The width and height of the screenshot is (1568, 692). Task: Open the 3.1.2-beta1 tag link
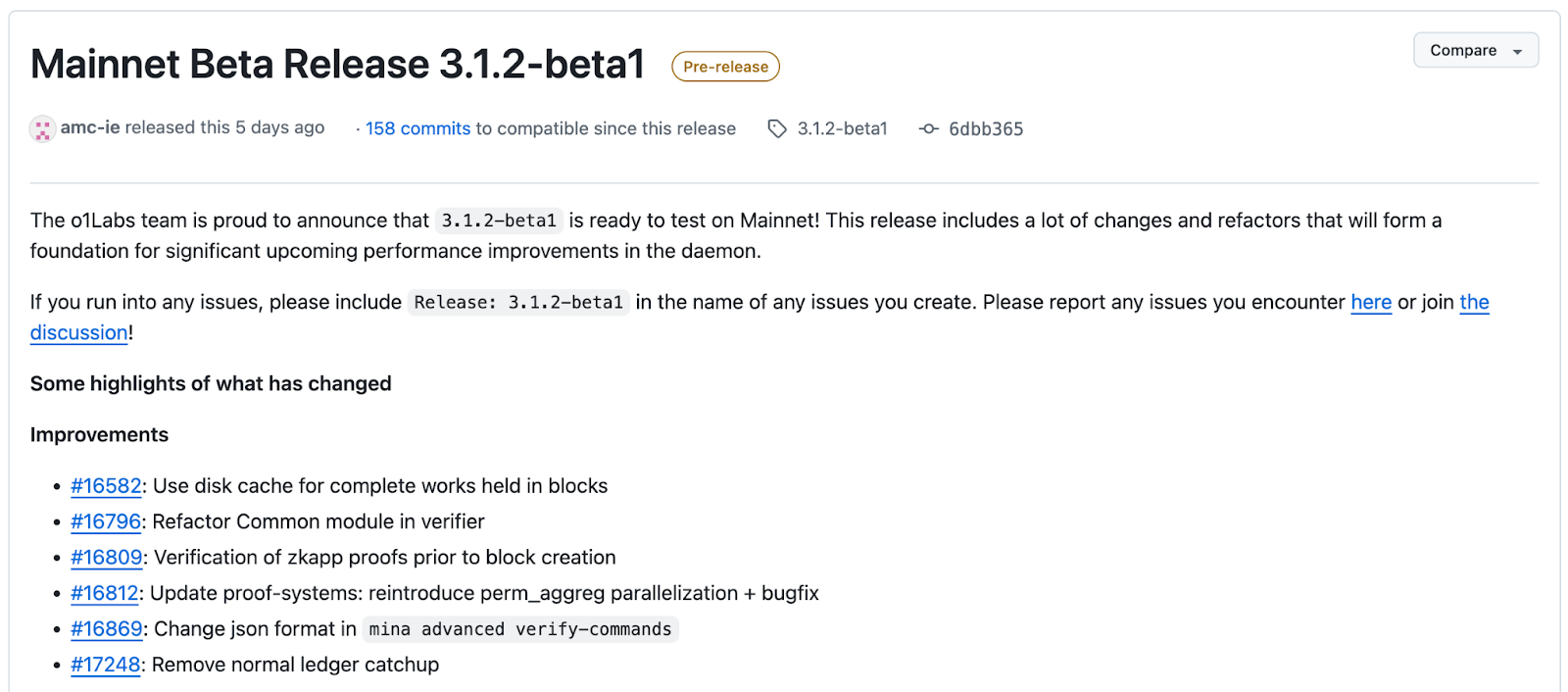tap(842, 128)
